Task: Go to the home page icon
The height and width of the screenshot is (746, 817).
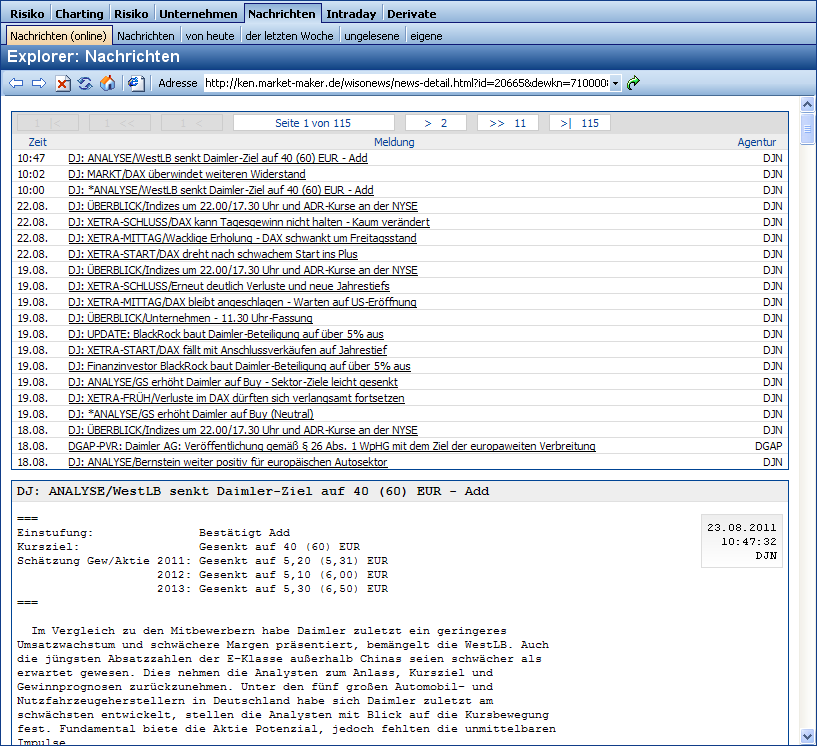Action: [x=107, y=83]
